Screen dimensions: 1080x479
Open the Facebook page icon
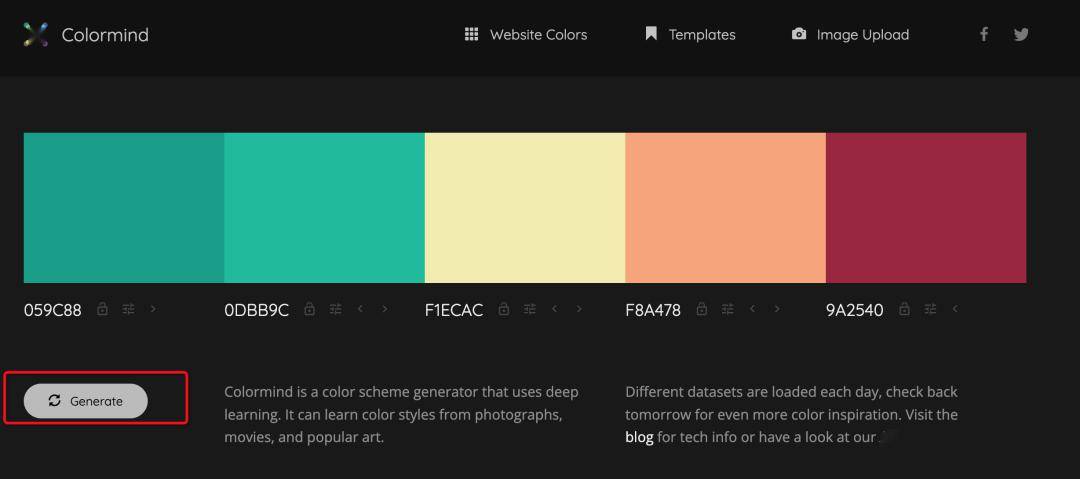(x=984, y=34)
